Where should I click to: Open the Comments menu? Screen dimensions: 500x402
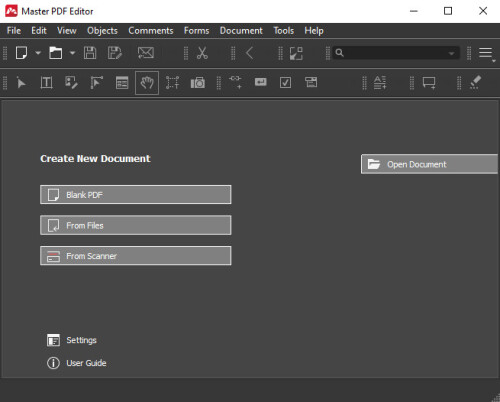151,31
